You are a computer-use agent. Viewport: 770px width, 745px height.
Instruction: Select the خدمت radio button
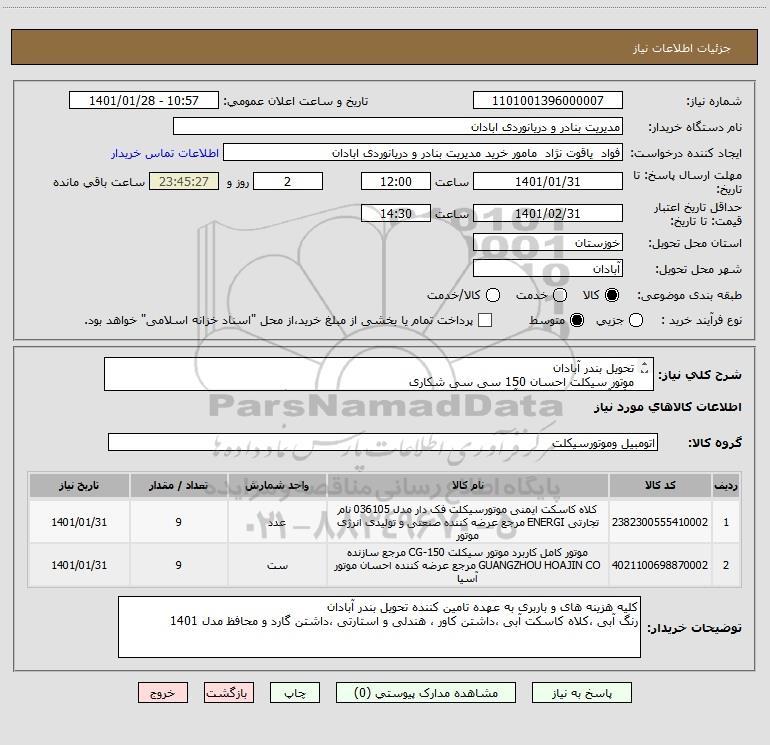click(560, 295)
